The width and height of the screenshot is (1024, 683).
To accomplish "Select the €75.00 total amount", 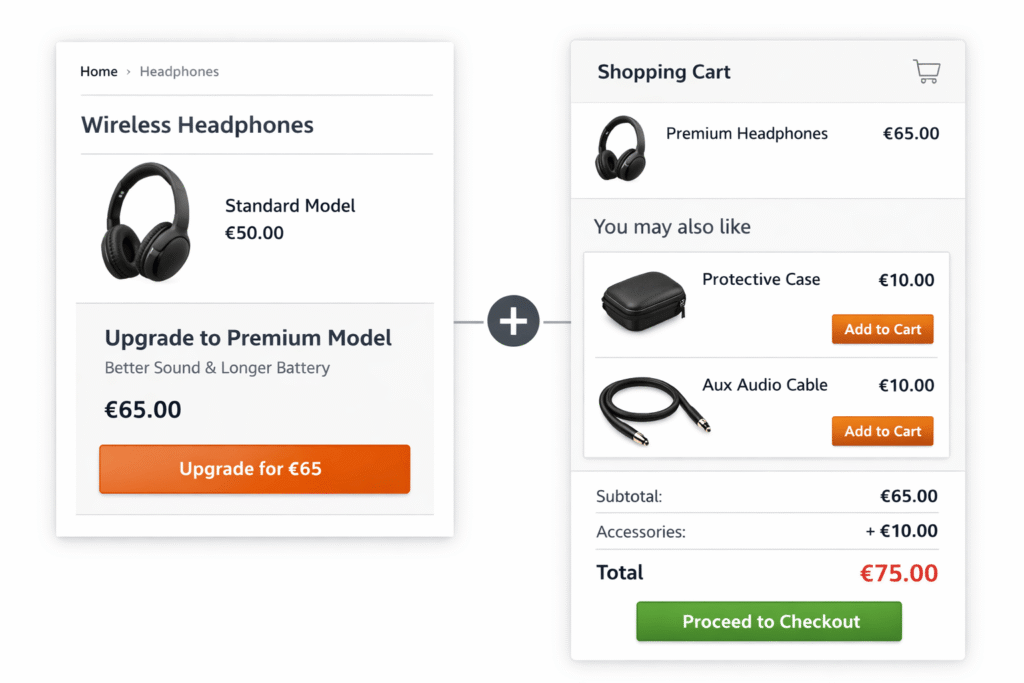I will pyautogui.click(x=898, y=572).
